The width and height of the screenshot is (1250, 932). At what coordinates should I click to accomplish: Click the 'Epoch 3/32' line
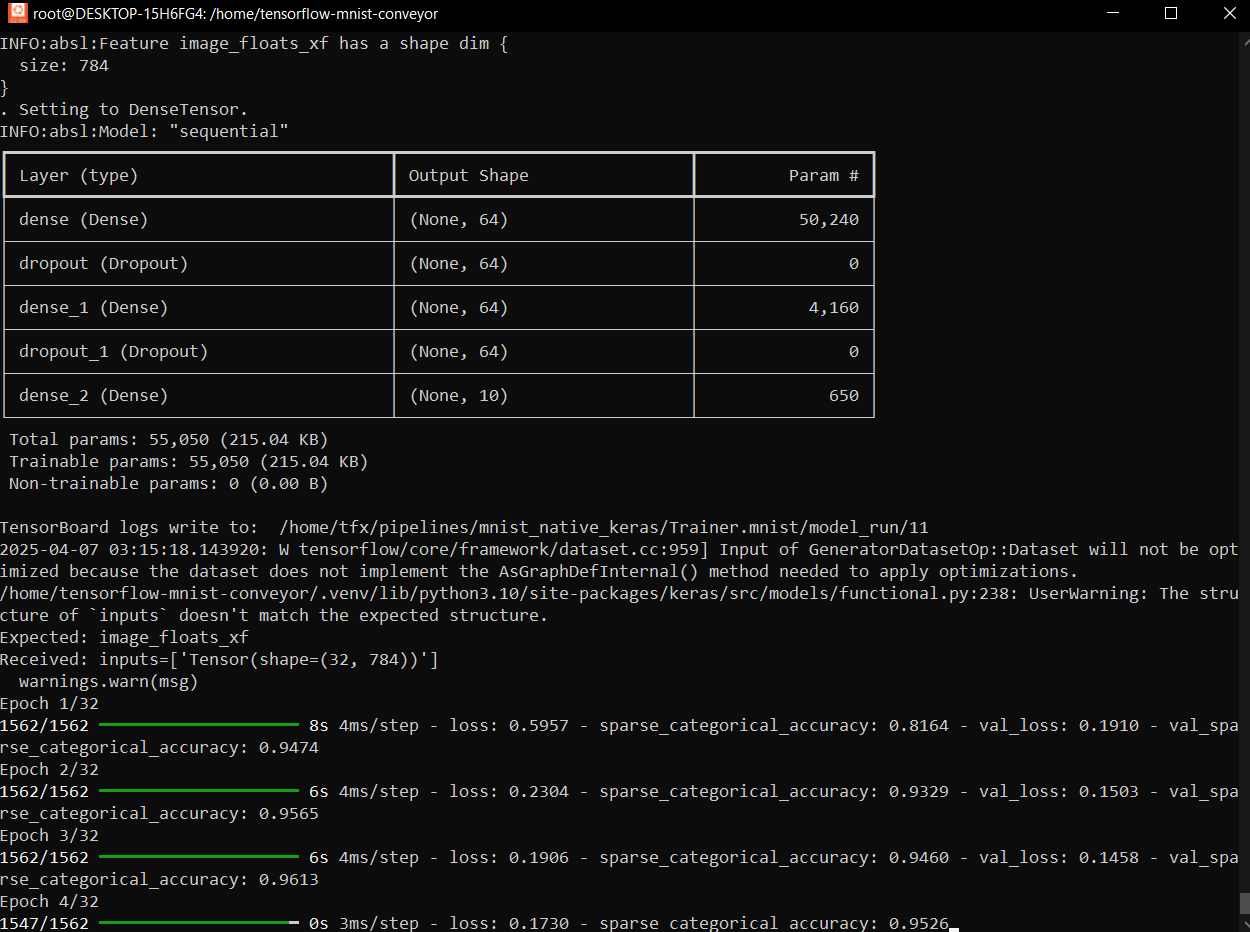[49, 835]
